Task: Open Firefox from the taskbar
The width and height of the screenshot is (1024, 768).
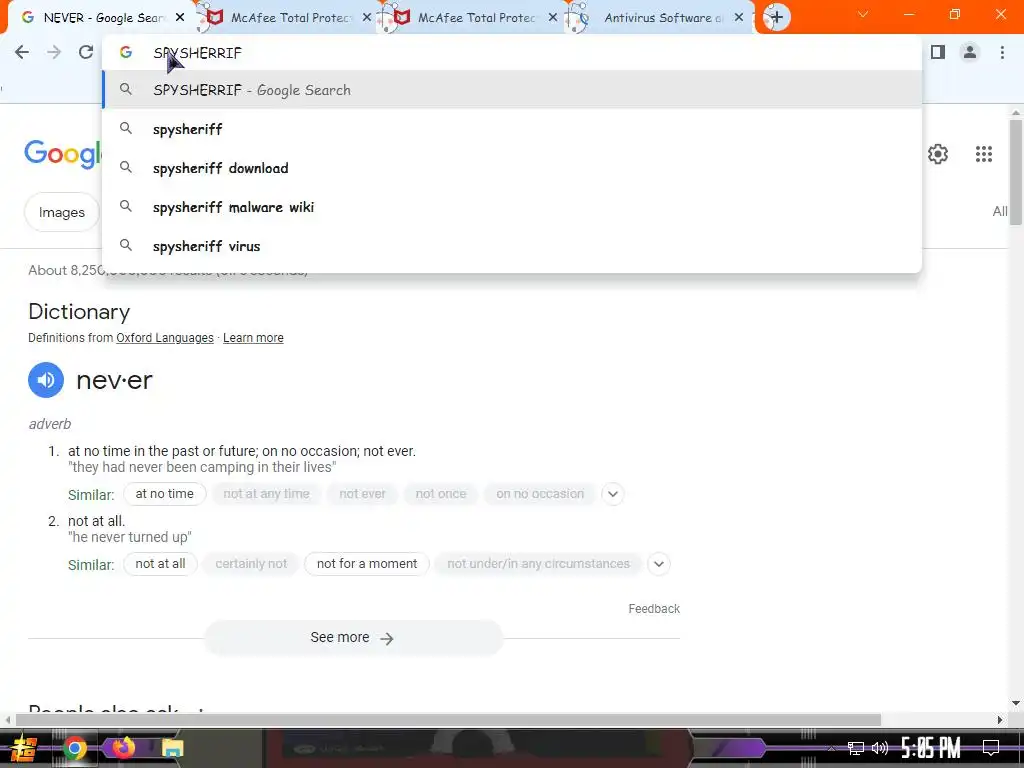Action: pos(123,747)
